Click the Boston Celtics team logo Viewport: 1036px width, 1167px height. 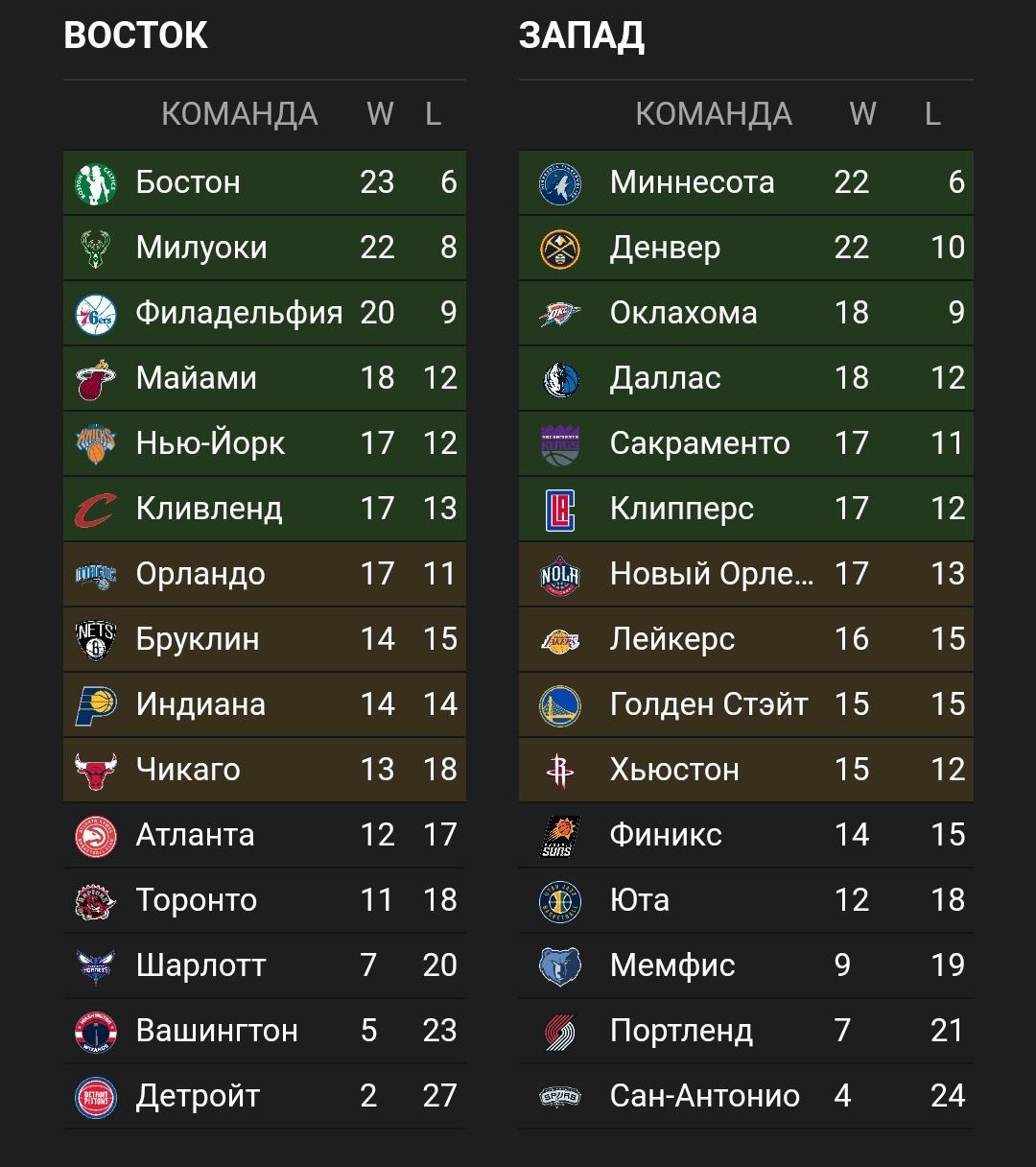point(96,182)
